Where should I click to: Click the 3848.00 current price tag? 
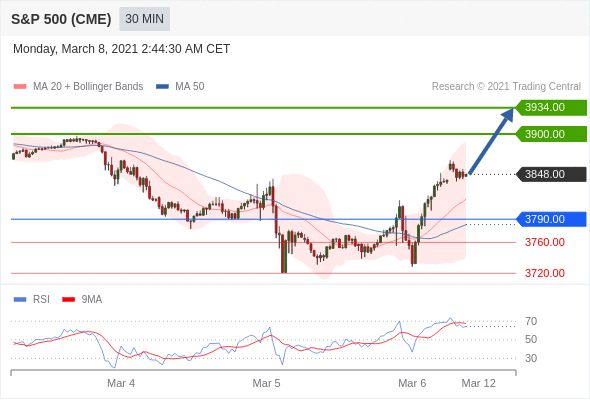coord(551,174)
